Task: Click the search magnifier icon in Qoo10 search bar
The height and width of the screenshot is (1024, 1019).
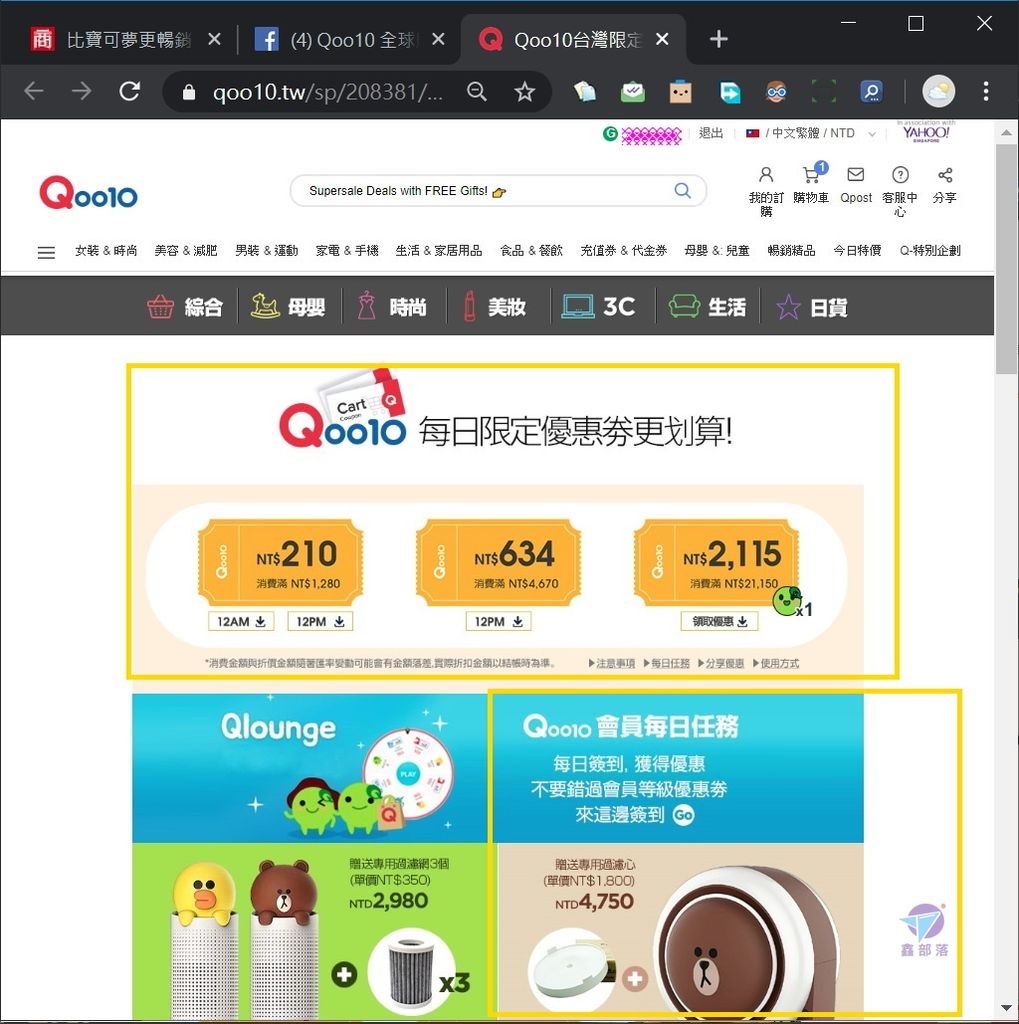Action: [x=682, y=190]
